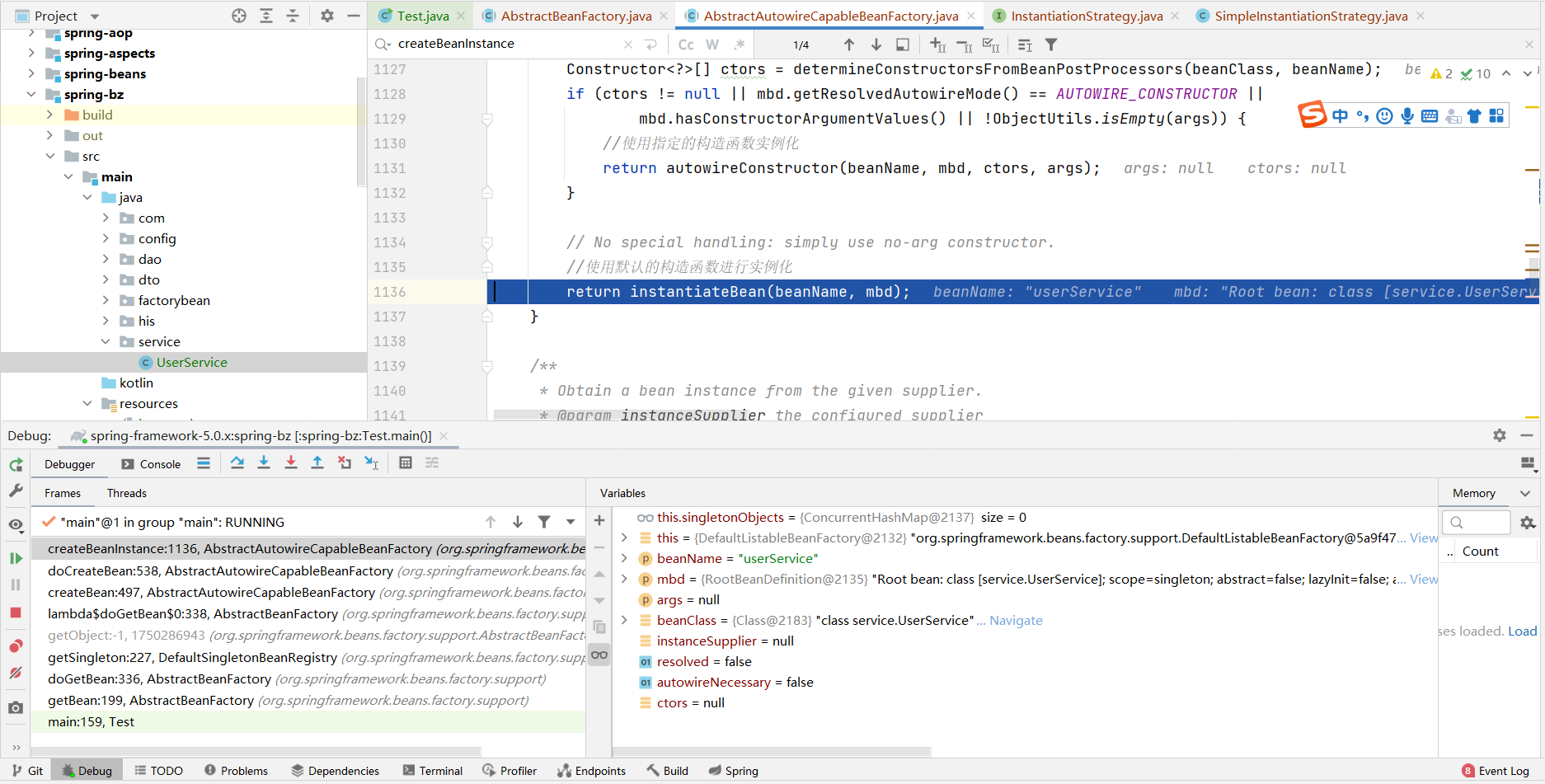Switch to SimpleInstantiationStrategy.java tab

(1311, 16)
